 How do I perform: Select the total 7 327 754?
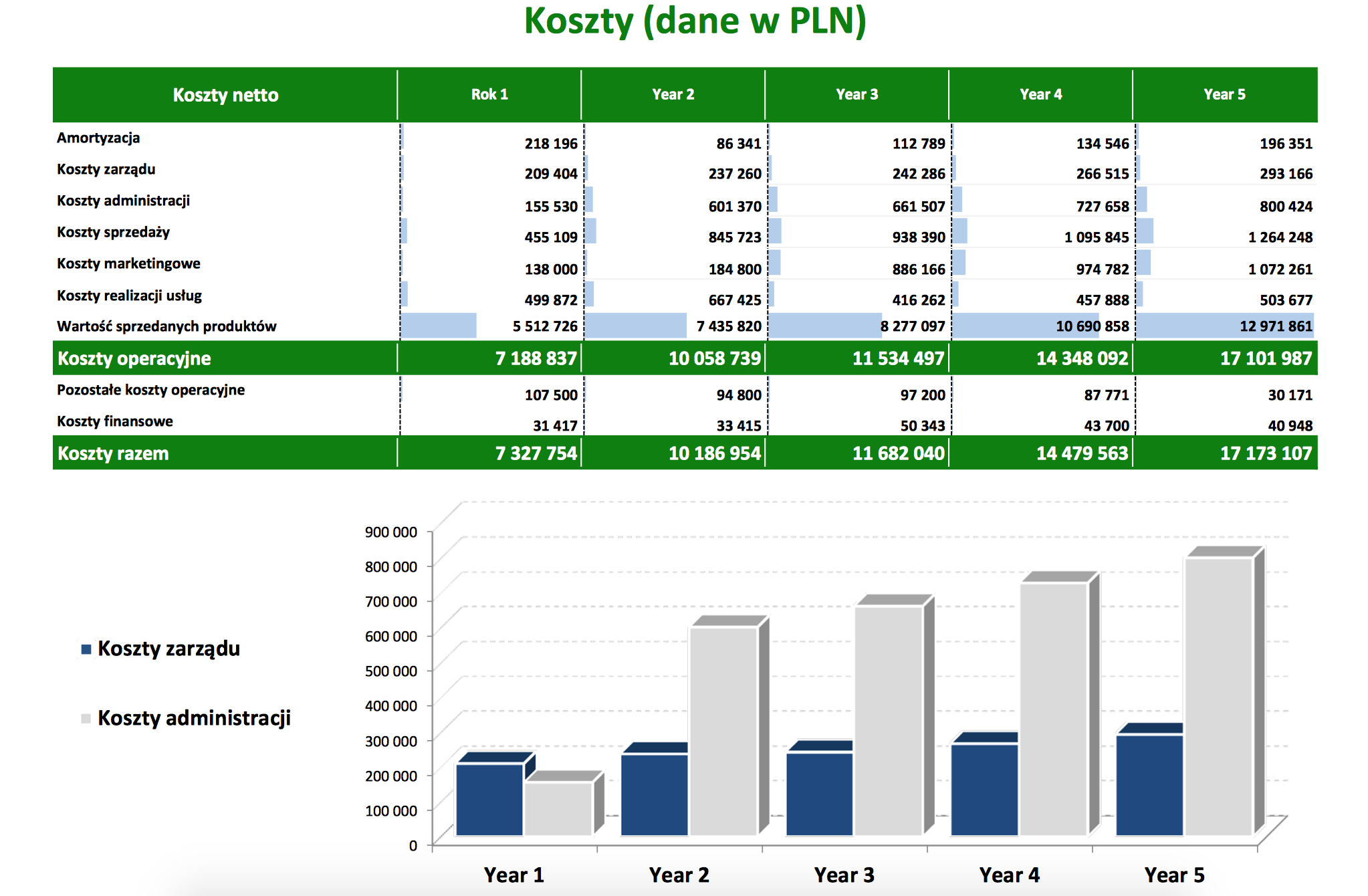536,453
